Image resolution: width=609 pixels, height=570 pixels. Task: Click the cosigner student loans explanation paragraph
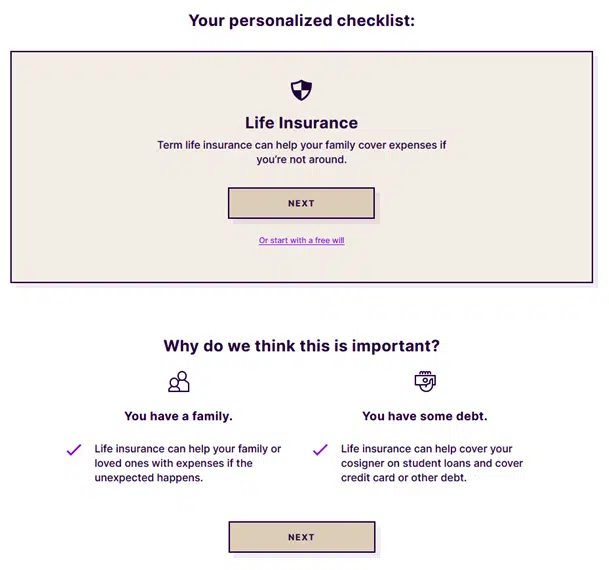[x=432, y=463]
